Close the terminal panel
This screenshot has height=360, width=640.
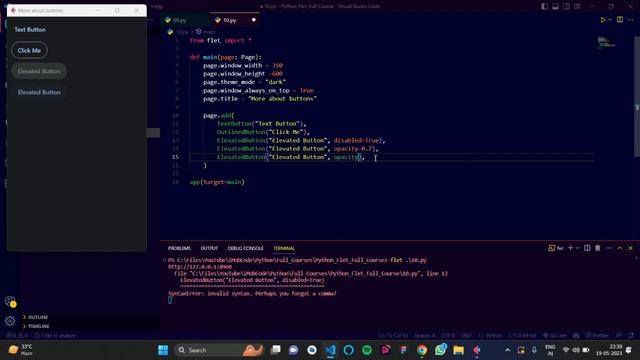[x=630, y=248]
